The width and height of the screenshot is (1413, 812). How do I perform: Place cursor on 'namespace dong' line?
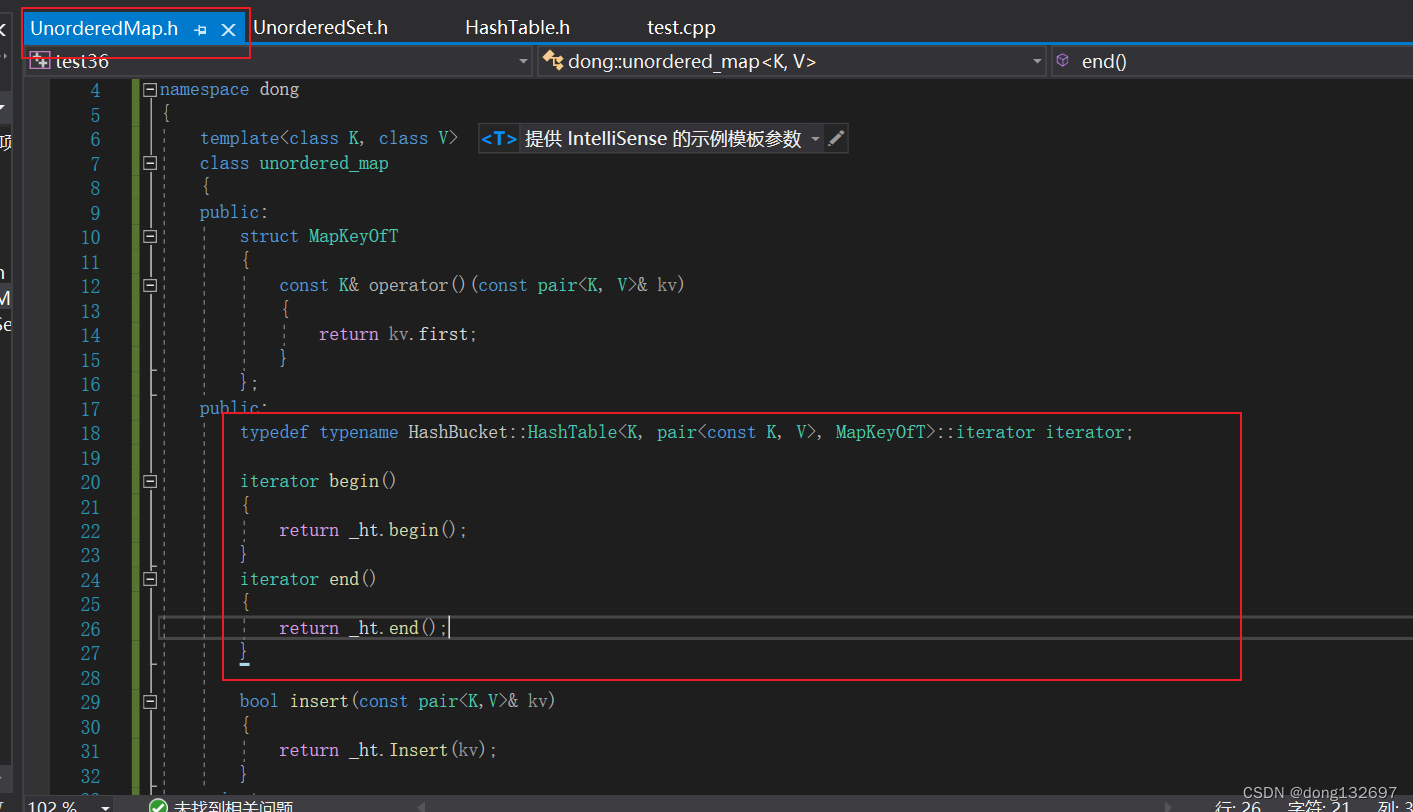click(229, 89)
